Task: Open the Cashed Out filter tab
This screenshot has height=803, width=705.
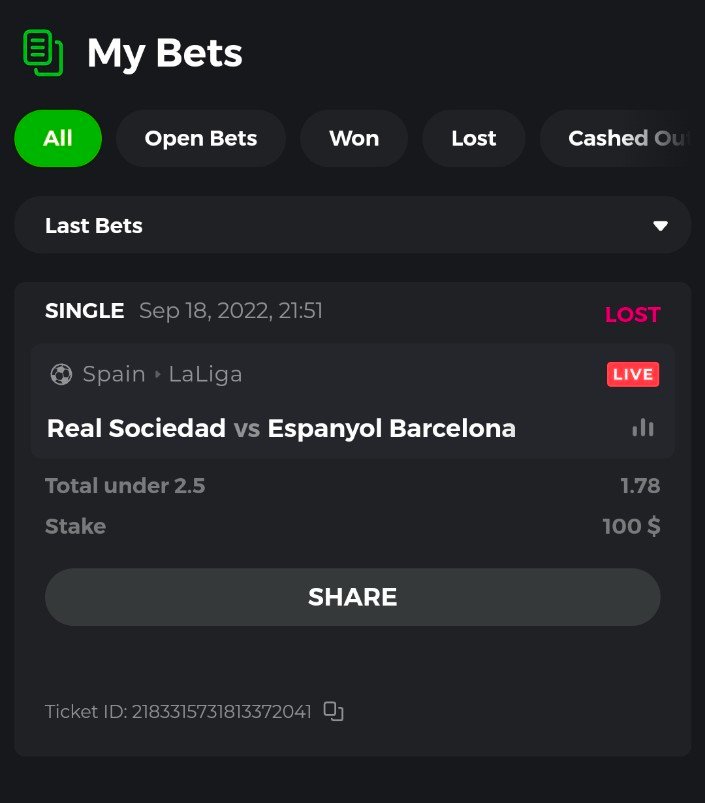Action: tap(625, 138)
